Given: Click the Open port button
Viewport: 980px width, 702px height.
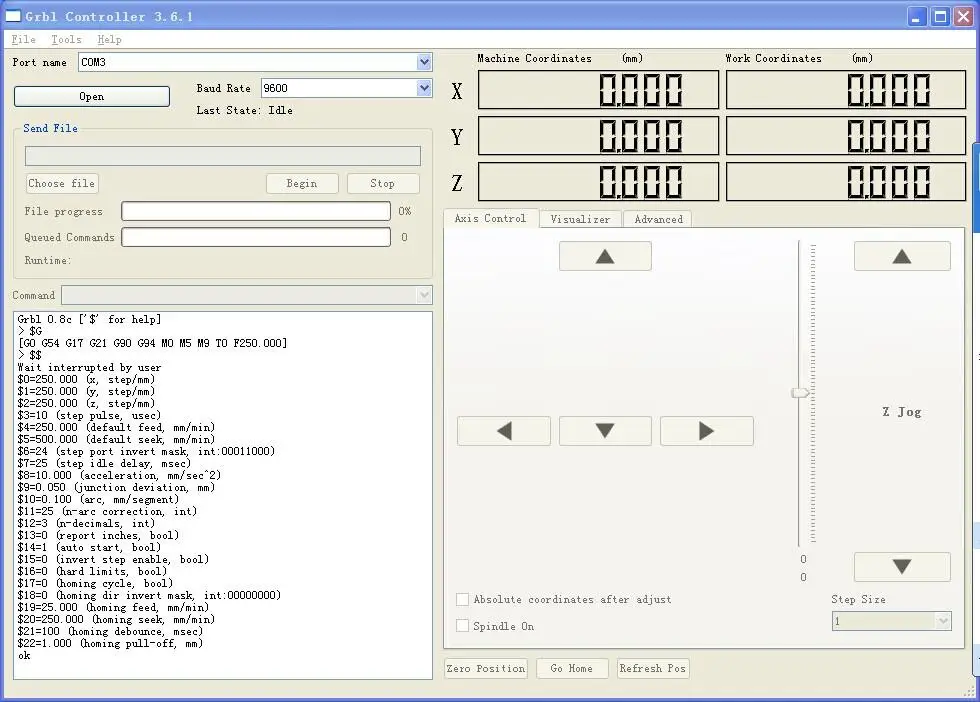Looking at the screenshot, I should point(91,96).
